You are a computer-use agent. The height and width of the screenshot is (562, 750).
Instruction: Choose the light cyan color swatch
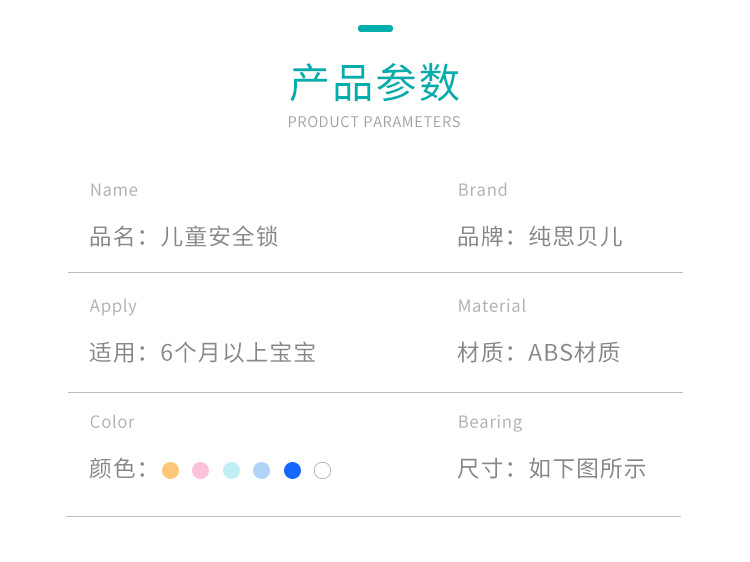[231, 470]
